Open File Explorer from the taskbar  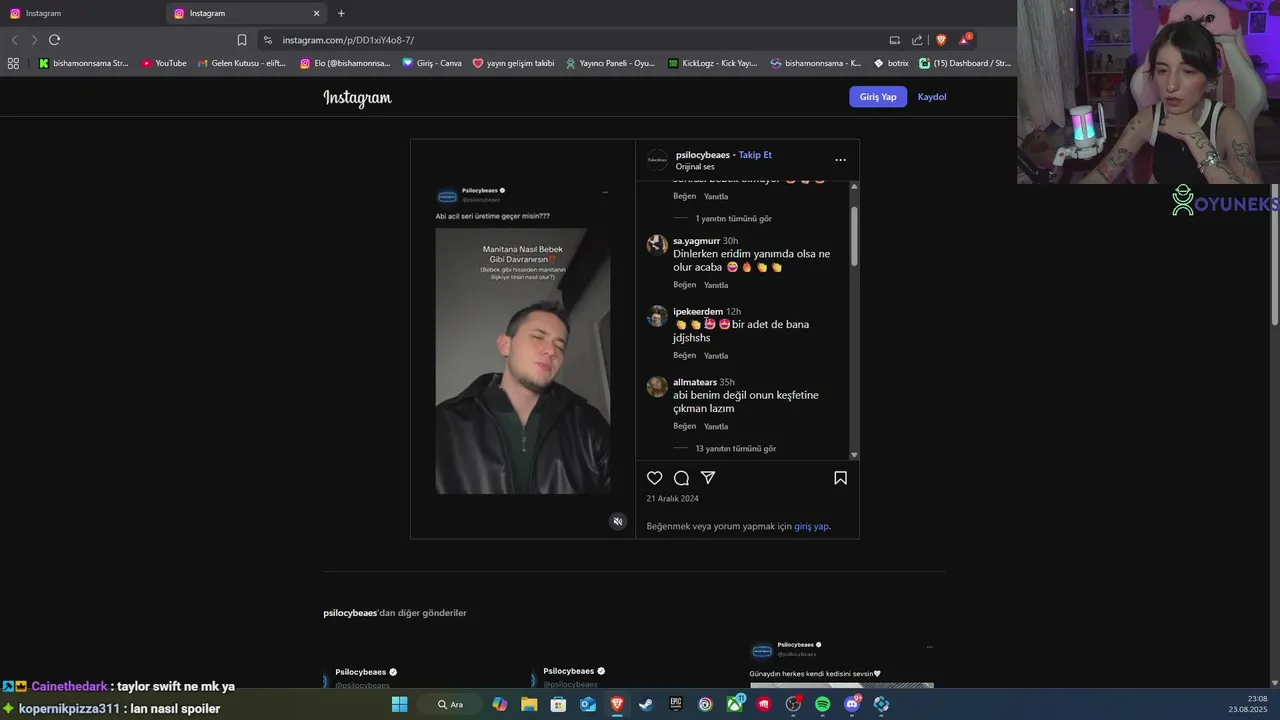coord(529,704)
